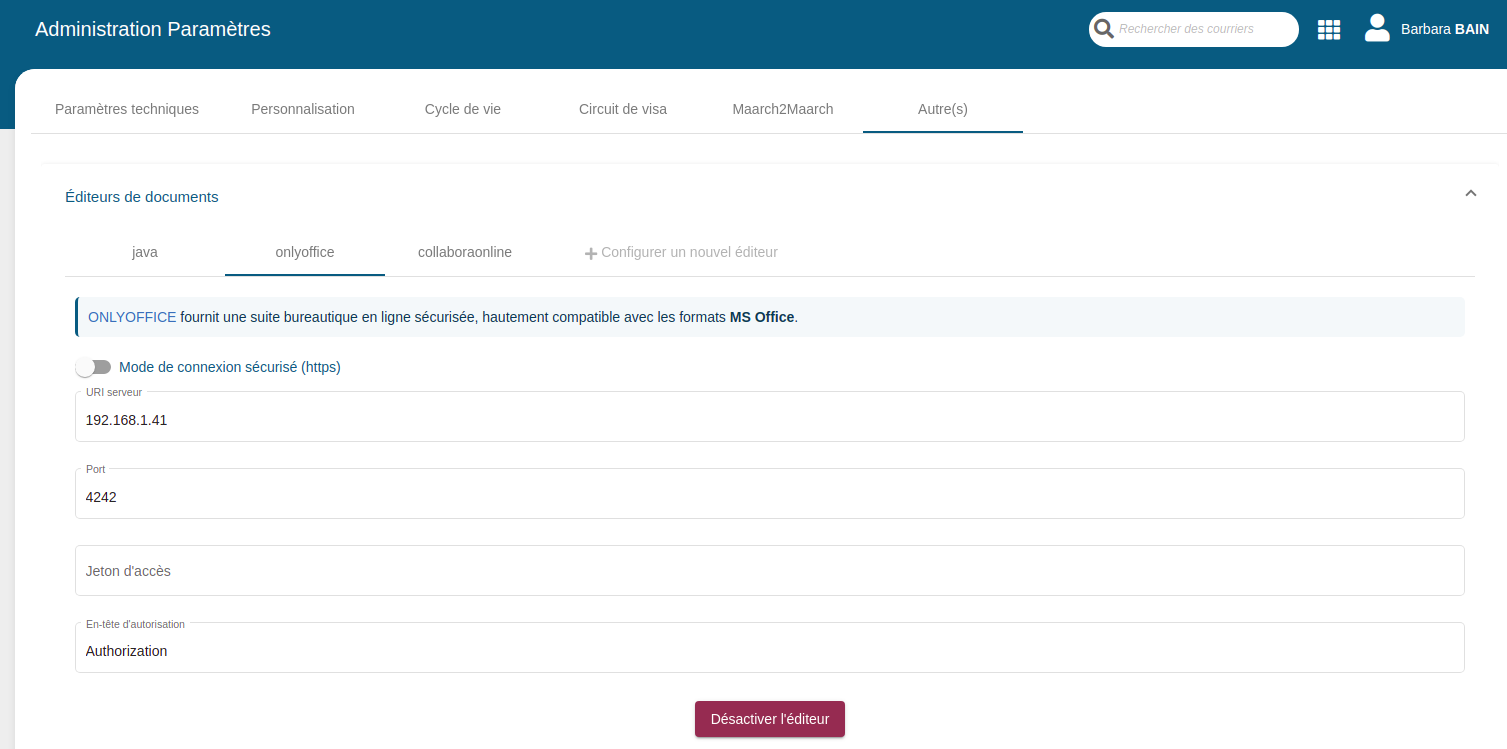
Task: Click the Désactiver l'éditeur button
Action: point(769,719)
